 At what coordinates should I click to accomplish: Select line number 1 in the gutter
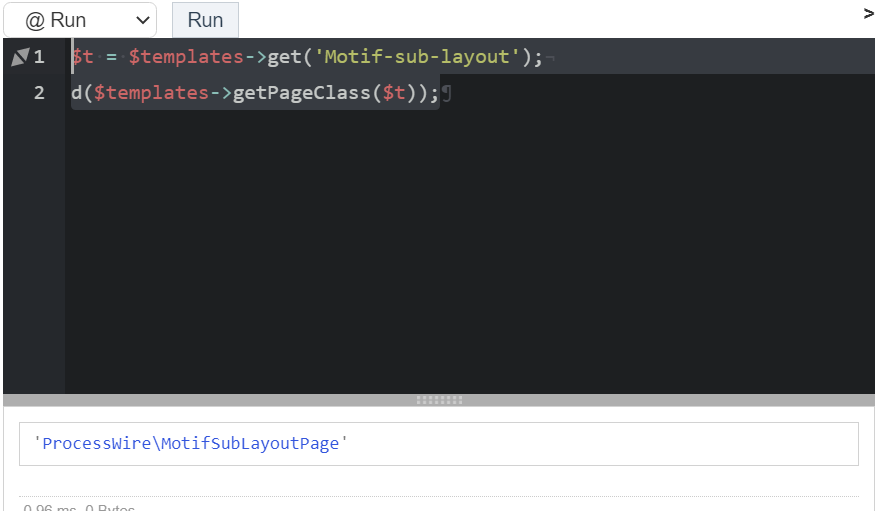coord(39,57)
